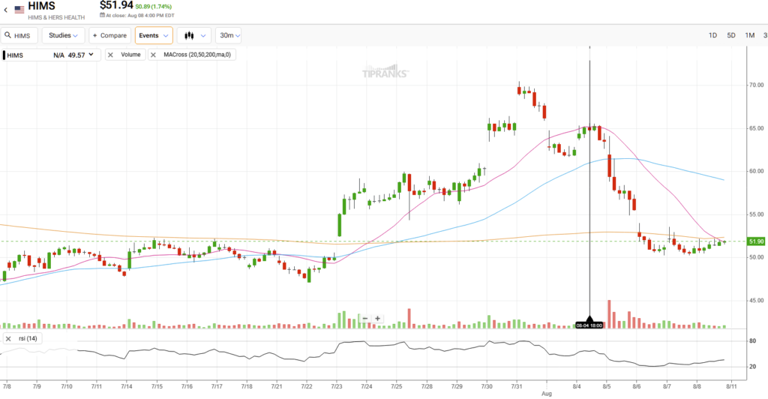Click the 51.90 current price label

[x=756, y=241]
